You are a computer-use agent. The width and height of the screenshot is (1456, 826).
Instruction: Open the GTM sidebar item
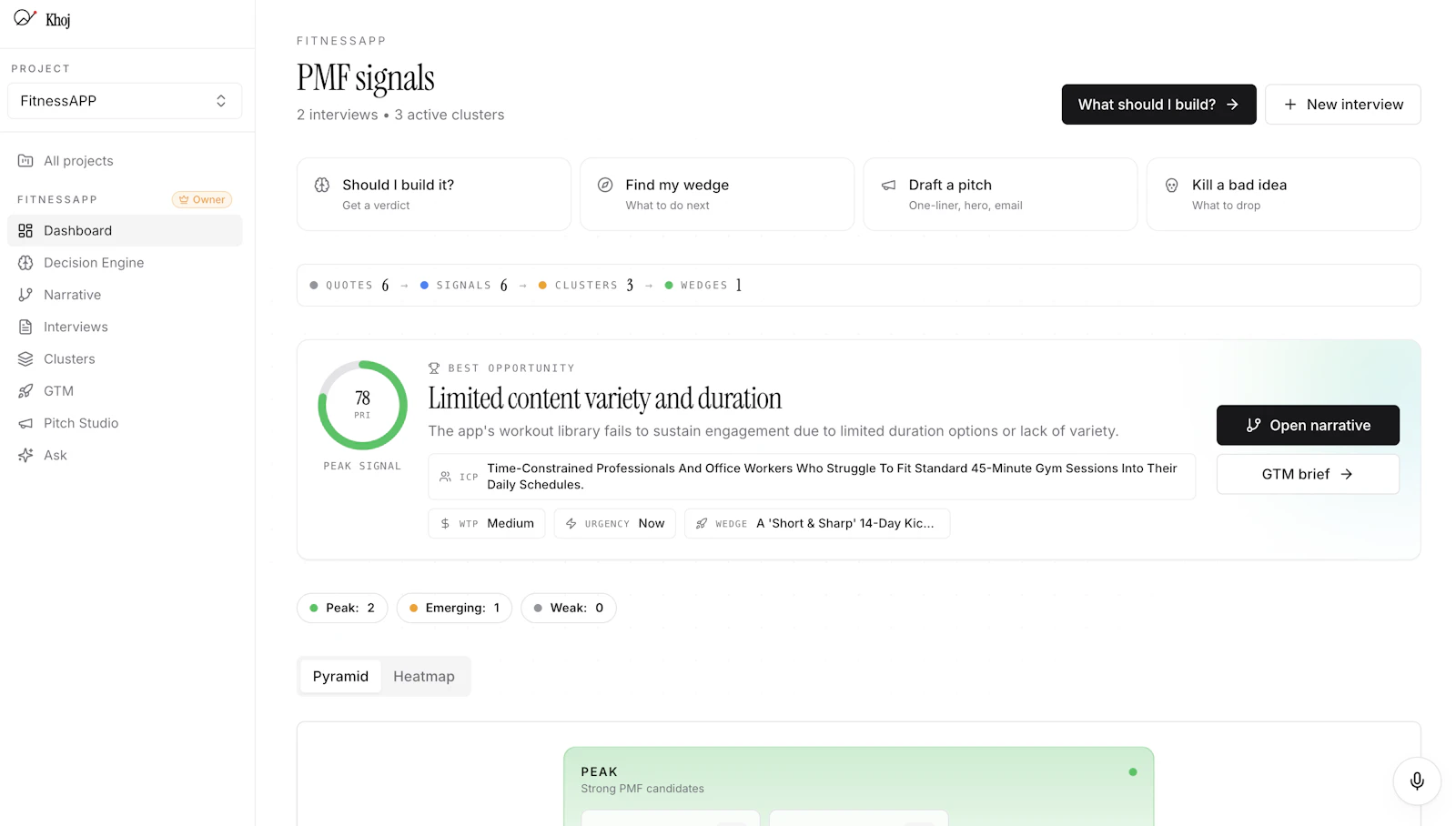(x=125, y=391)
